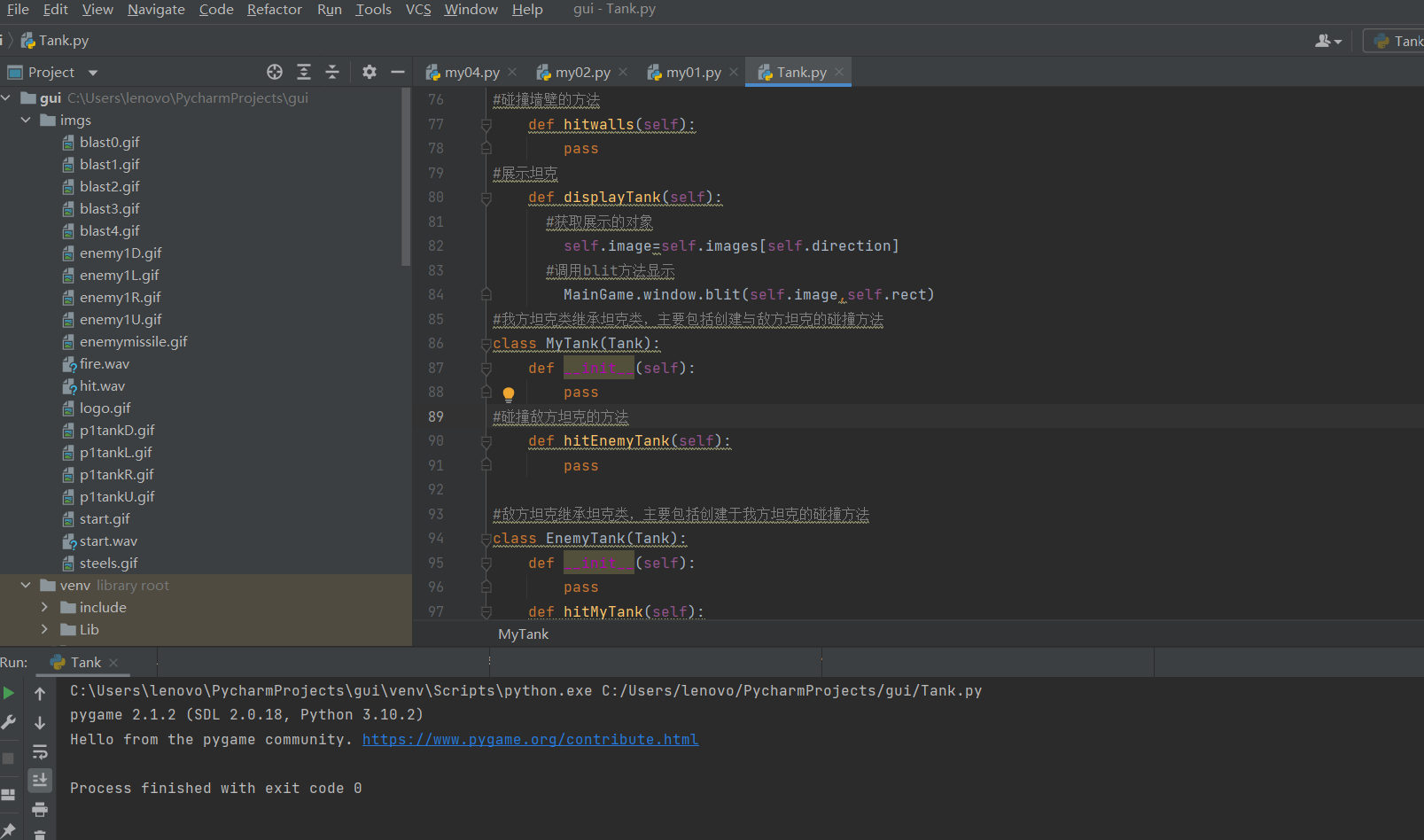Click line number 89 in gutter
This screenshot has width=1424, height=840.
pyautogui.click(x=435, y=416)
